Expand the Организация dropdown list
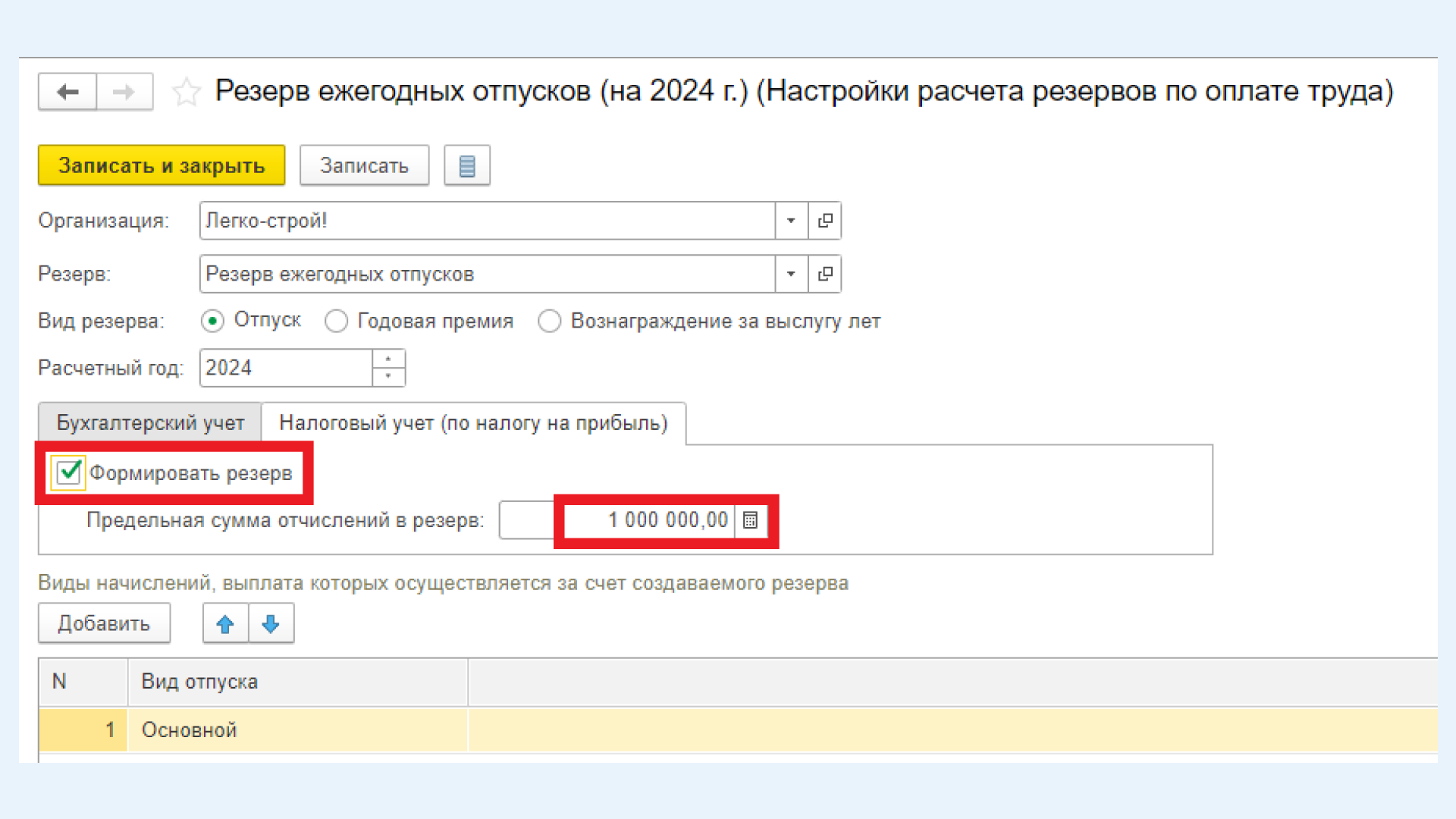1456x819 pixels. (791, 221)
